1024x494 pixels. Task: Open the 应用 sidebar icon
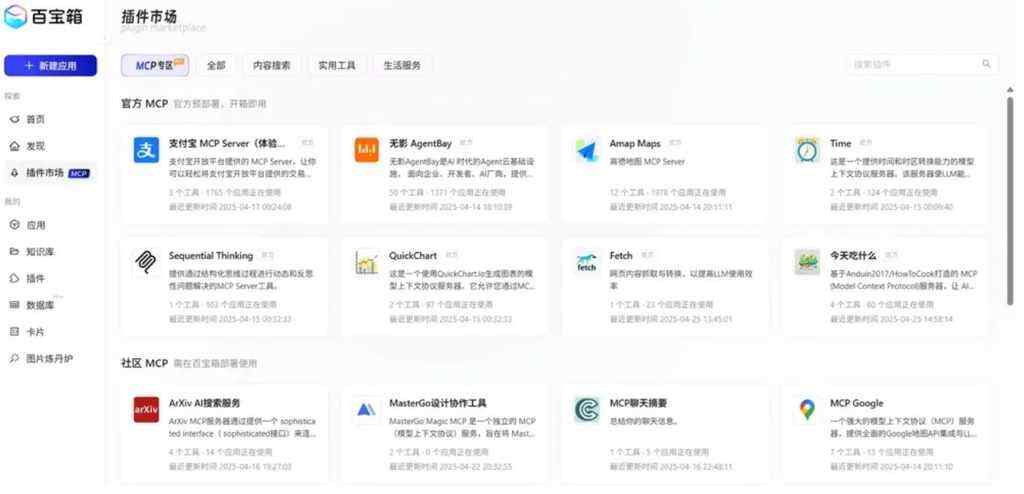tap(15, 225)
